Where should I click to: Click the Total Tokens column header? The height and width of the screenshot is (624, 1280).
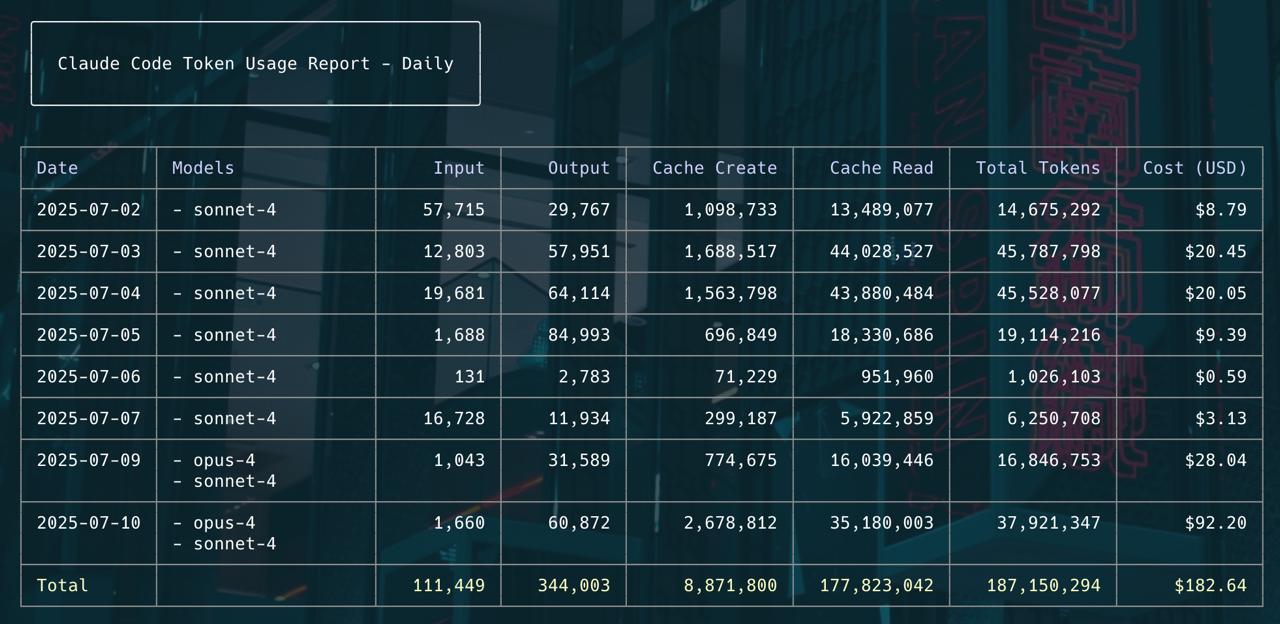[1037, 168]
